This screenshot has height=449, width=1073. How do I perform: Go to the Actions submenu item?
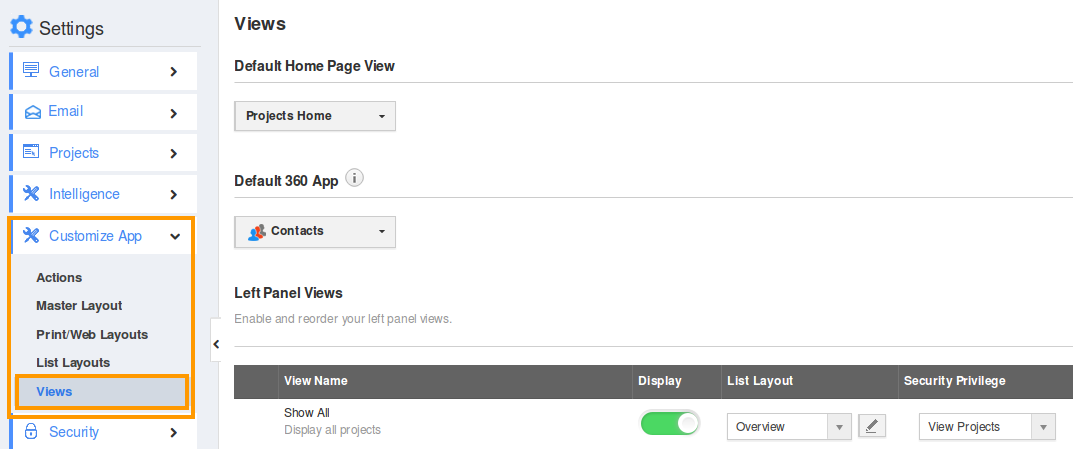coord(59,278)
